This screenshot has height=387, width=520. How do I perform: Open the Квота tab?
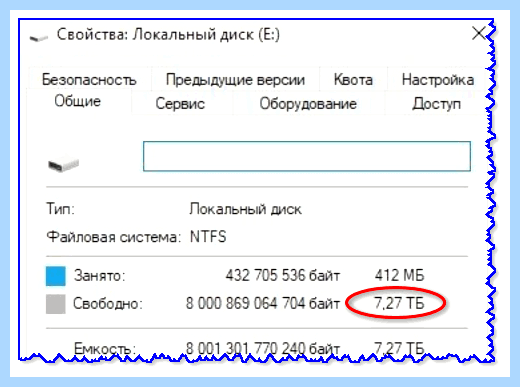coord(353,80)
